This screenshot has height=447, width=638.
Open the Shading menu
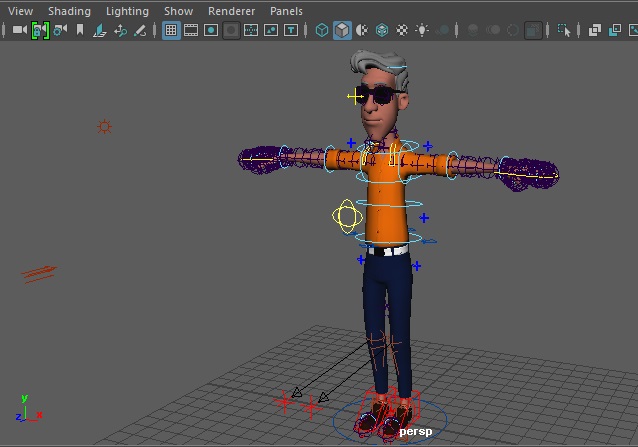(x=69, y=11)
